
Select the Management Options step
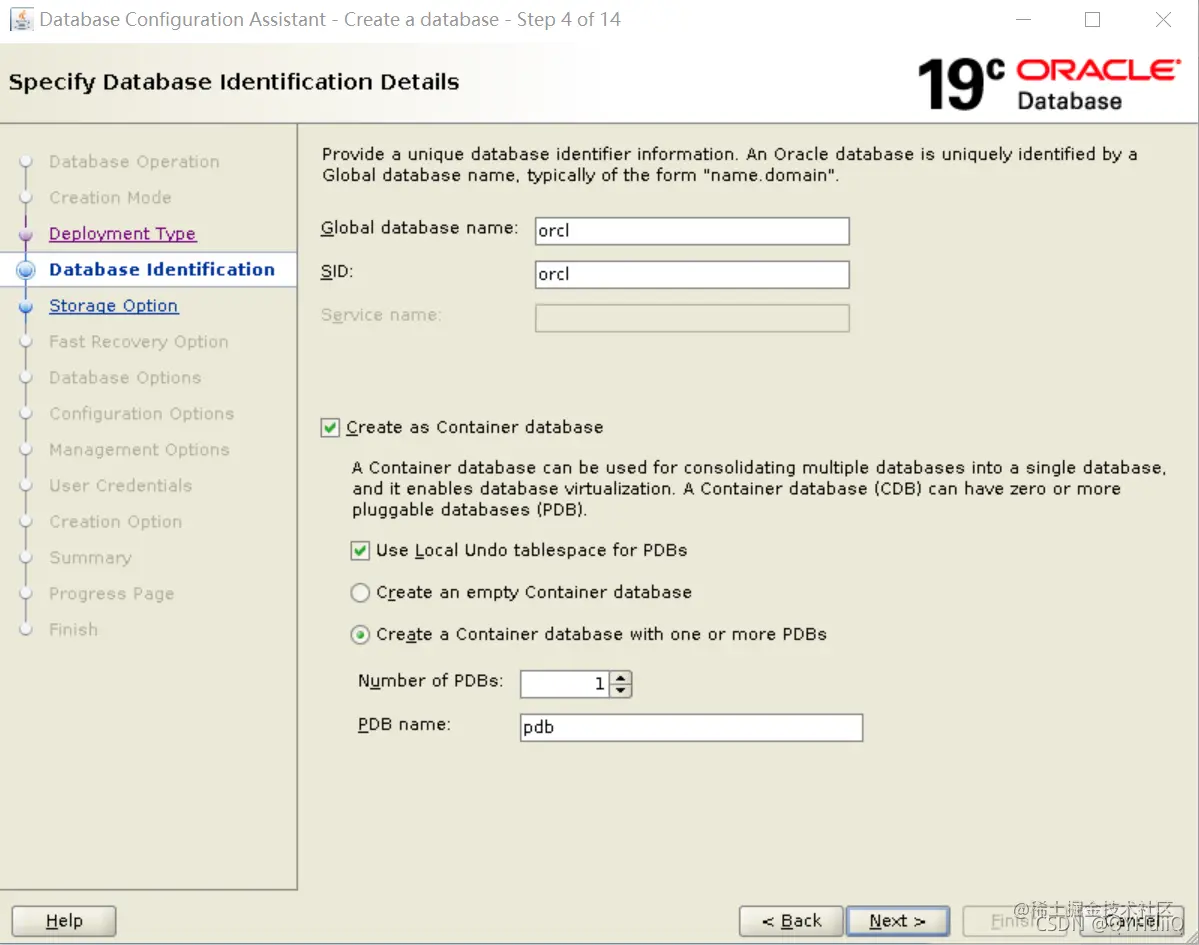(139, 450)
